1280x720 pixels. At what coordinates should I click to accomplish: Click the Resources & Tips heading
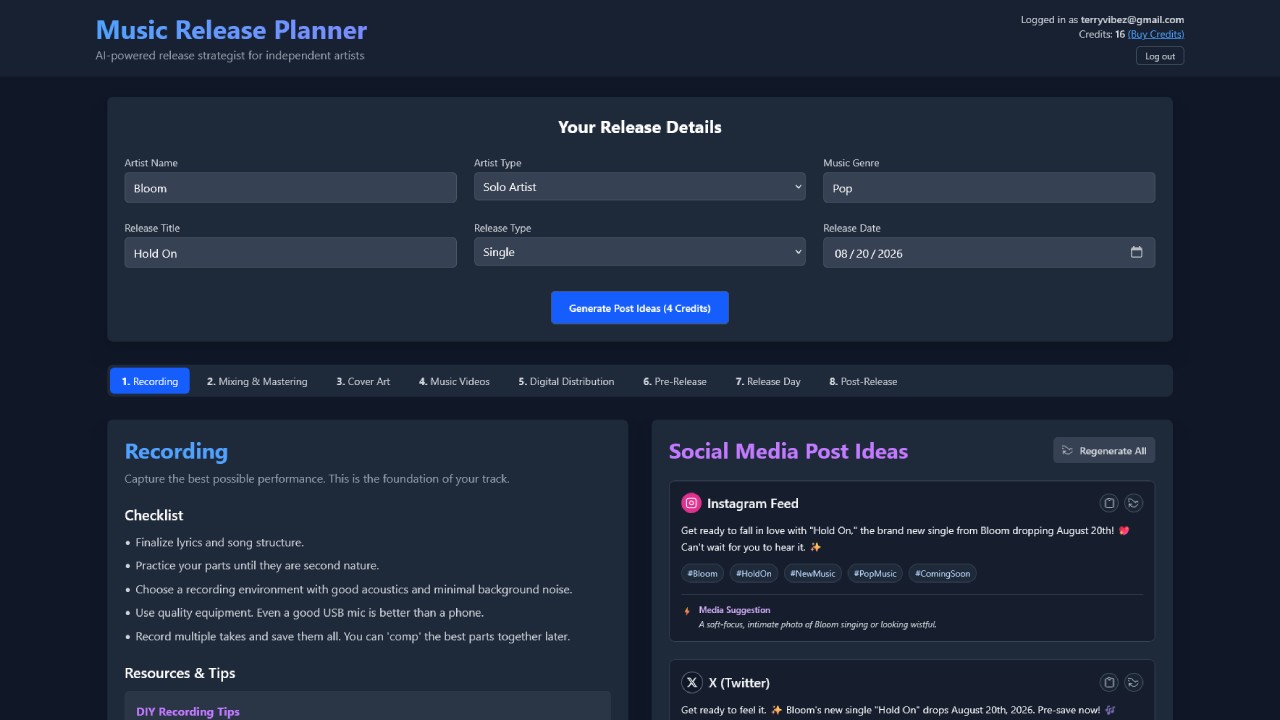[180, 673]
